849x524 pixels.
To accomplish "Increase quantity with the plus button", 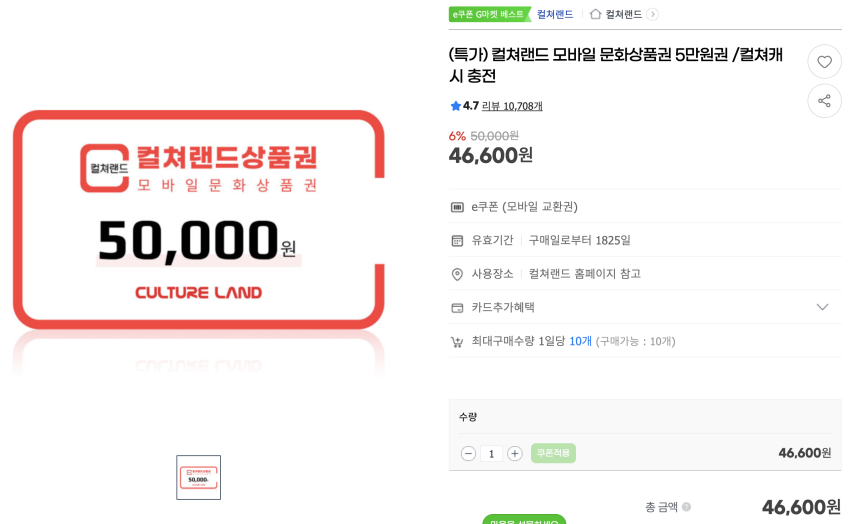I will [x=514, y=453].
